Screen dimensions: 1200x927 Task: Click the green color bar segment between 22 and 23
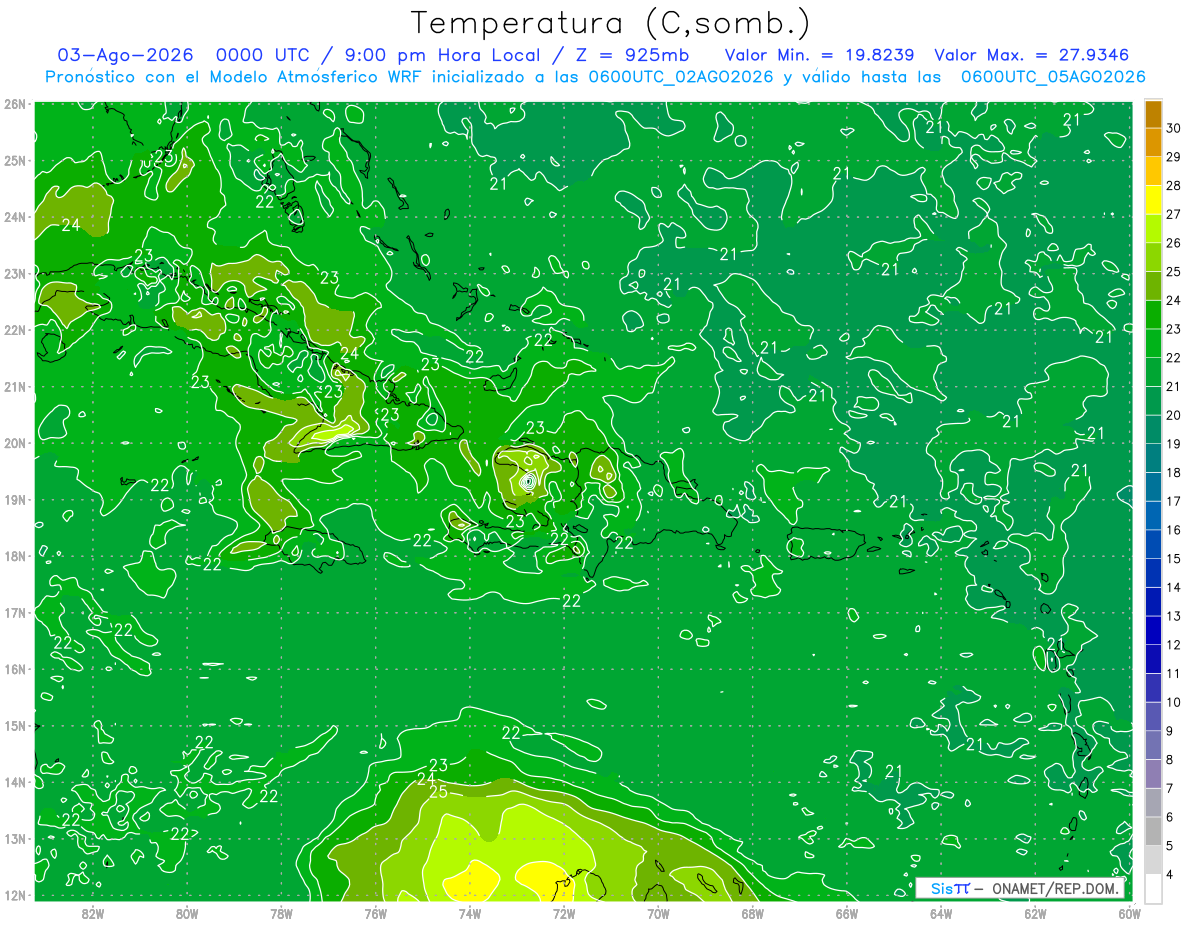coord(1153,343)
